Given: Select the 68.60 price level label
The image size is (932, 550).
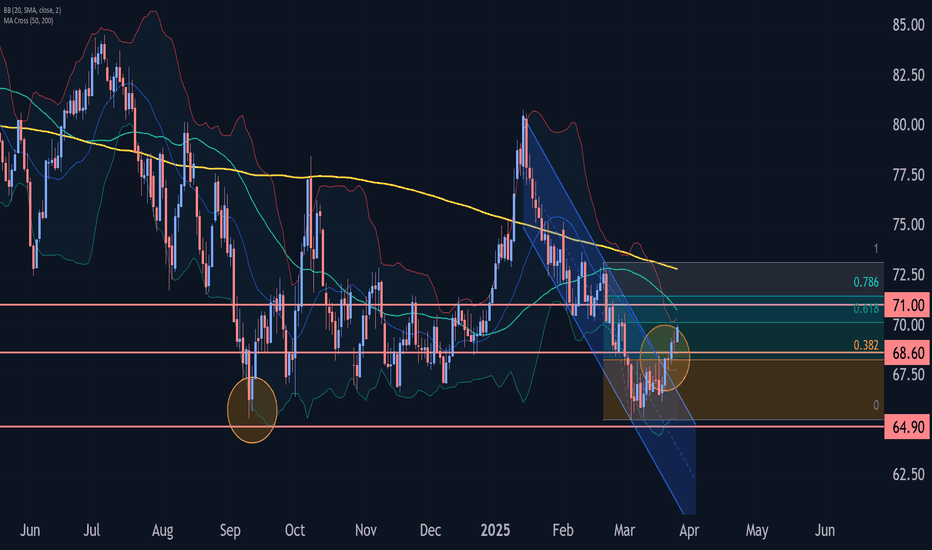Looking at the screenshot, I should point(908,353).
